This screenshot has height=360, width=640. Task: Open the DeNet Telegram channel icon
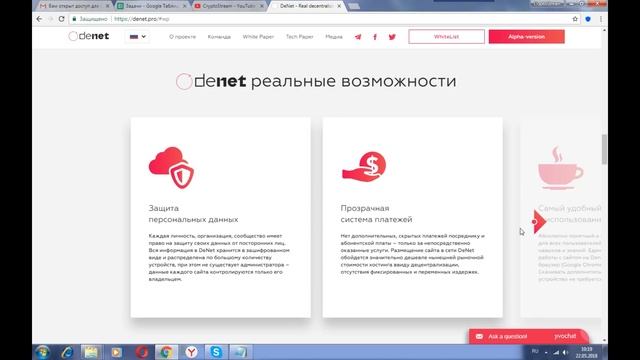[x=358, y=37]
